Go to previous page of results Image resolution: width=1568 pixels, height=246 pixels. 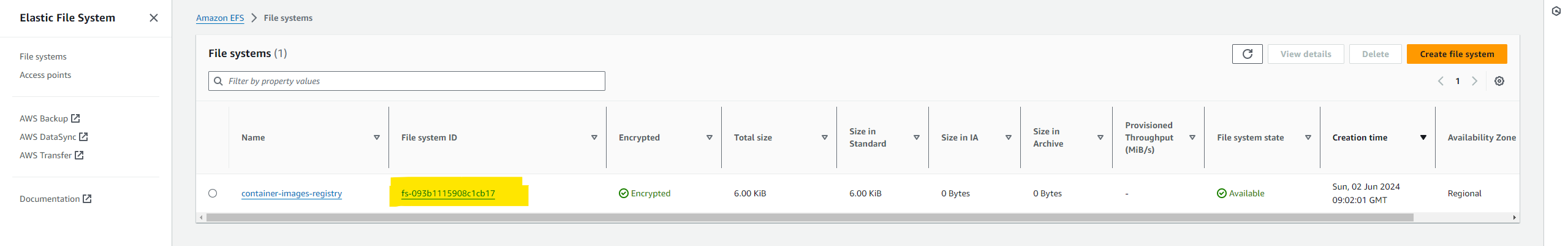(1441, 81)
